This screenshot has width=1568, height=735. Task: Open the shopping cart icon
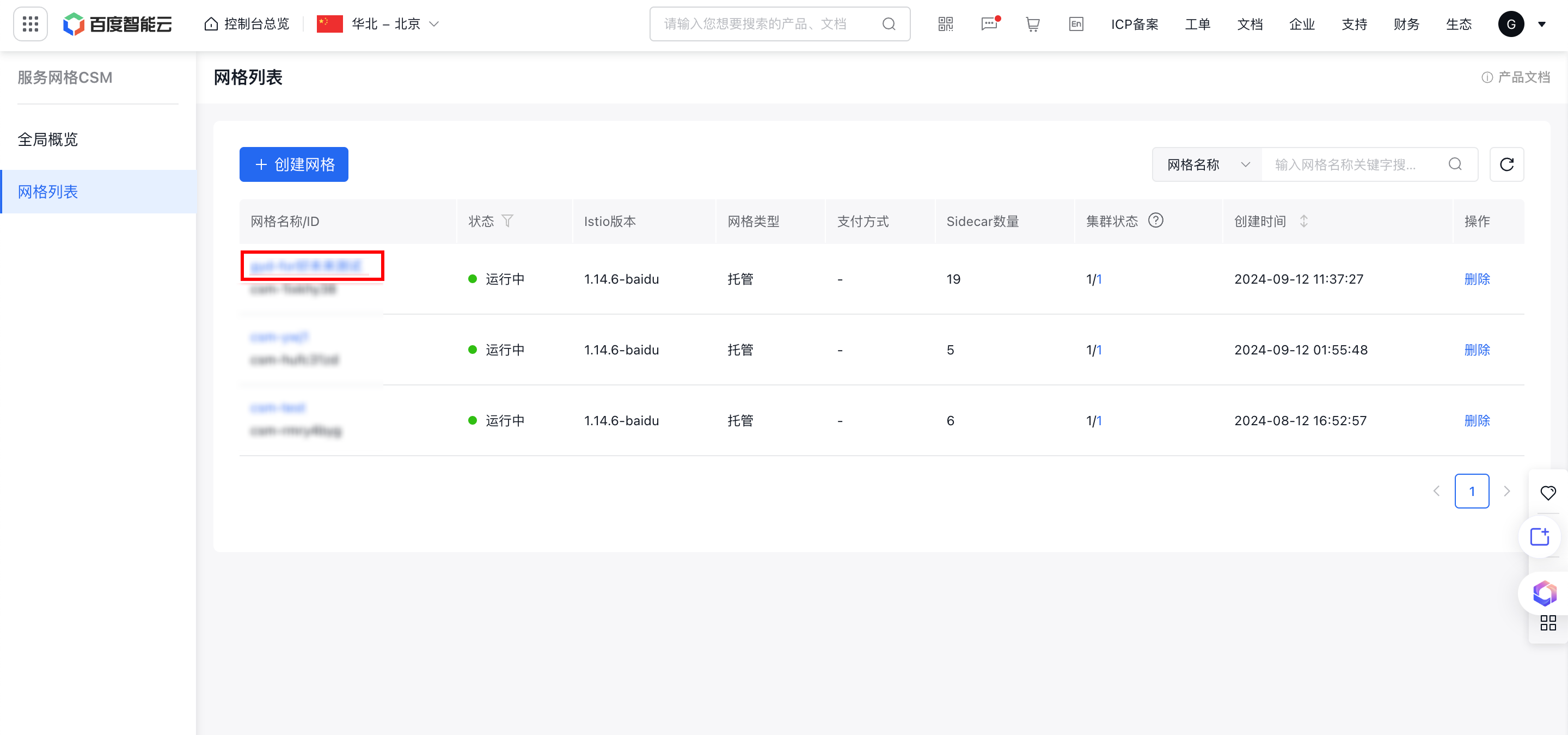1032,24
